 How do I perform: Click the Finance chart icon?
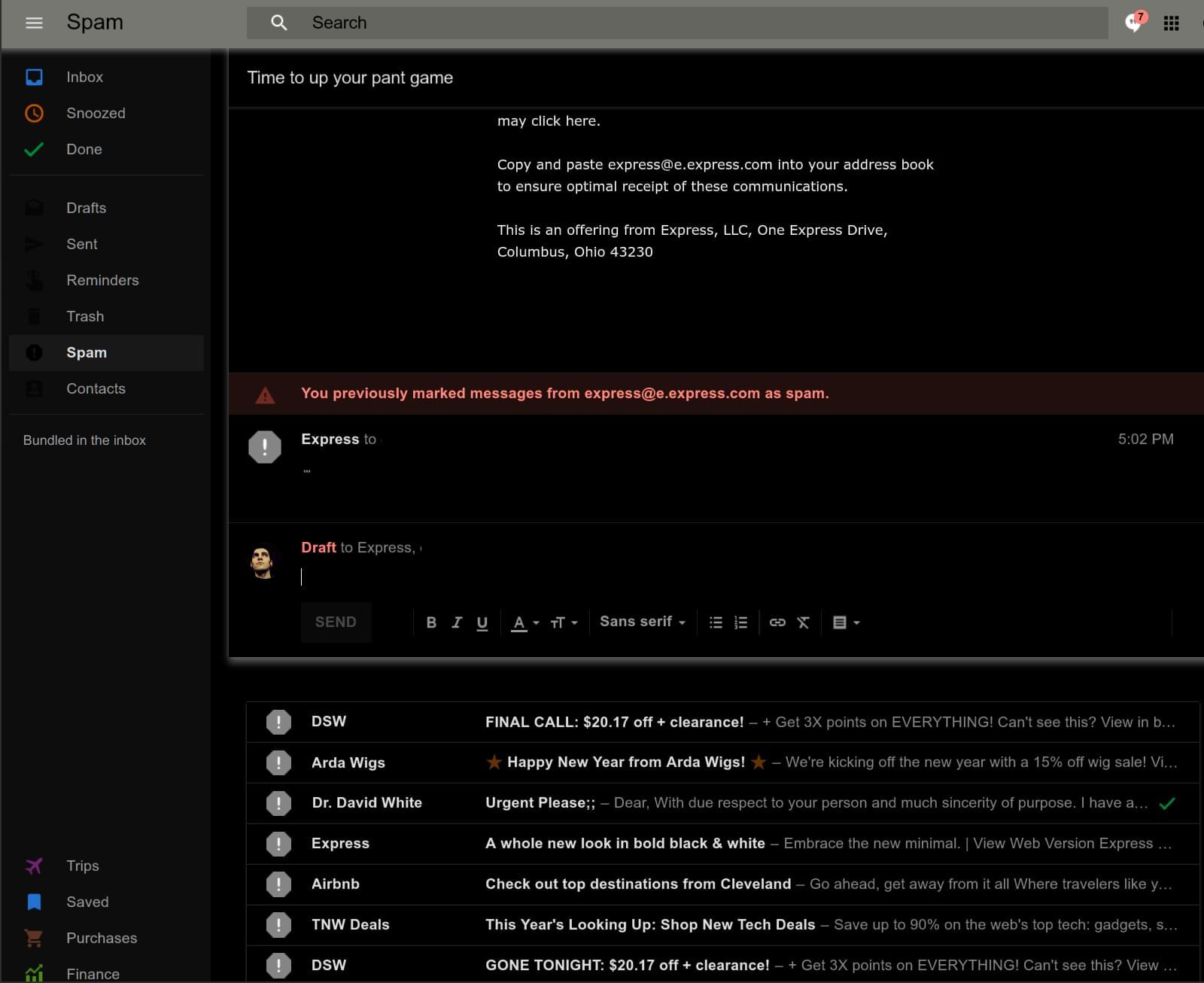click(35, 973)
